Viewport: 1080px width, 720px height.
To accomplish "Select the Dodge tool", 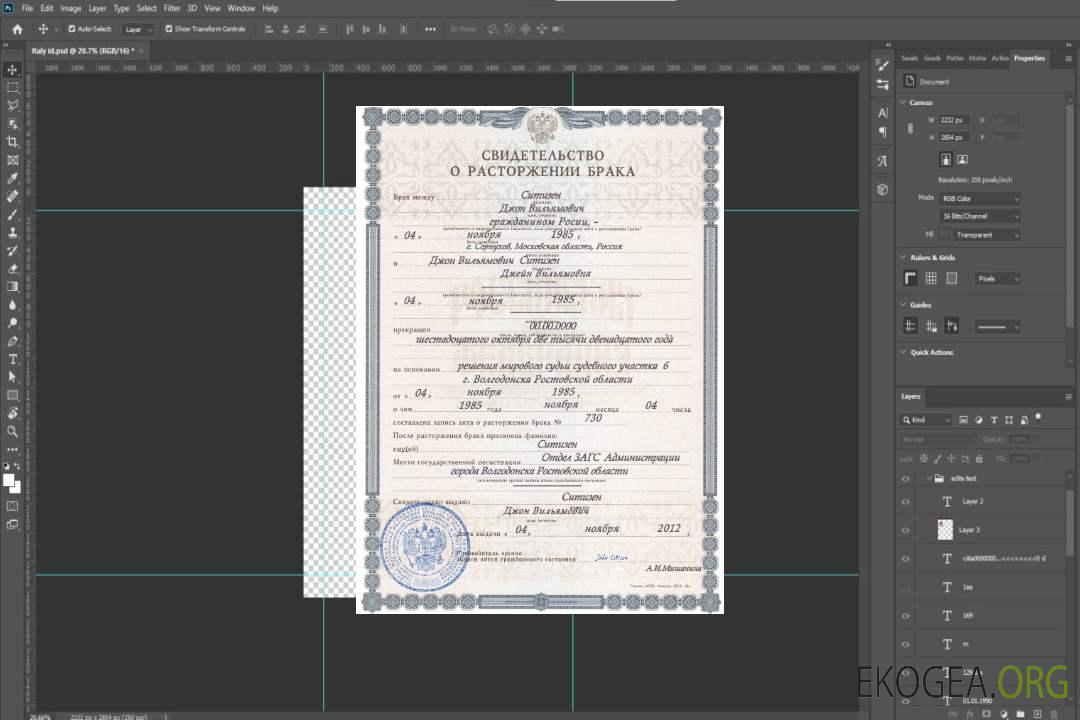I will 12,322.
